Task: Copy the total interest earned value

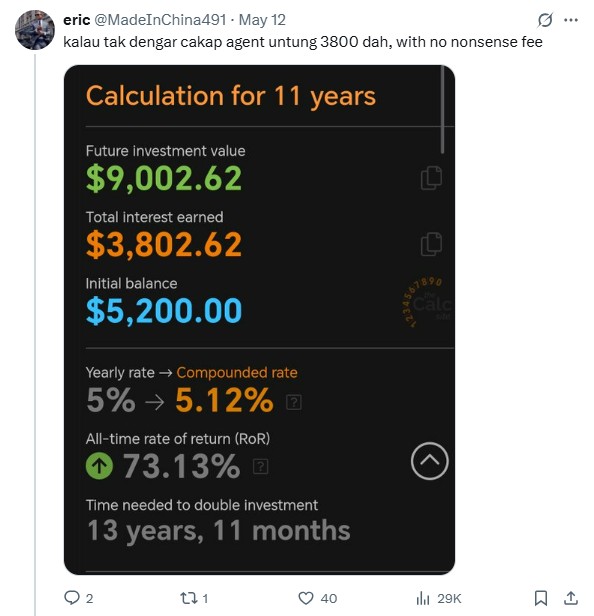Action: click(x=431, y=244)
